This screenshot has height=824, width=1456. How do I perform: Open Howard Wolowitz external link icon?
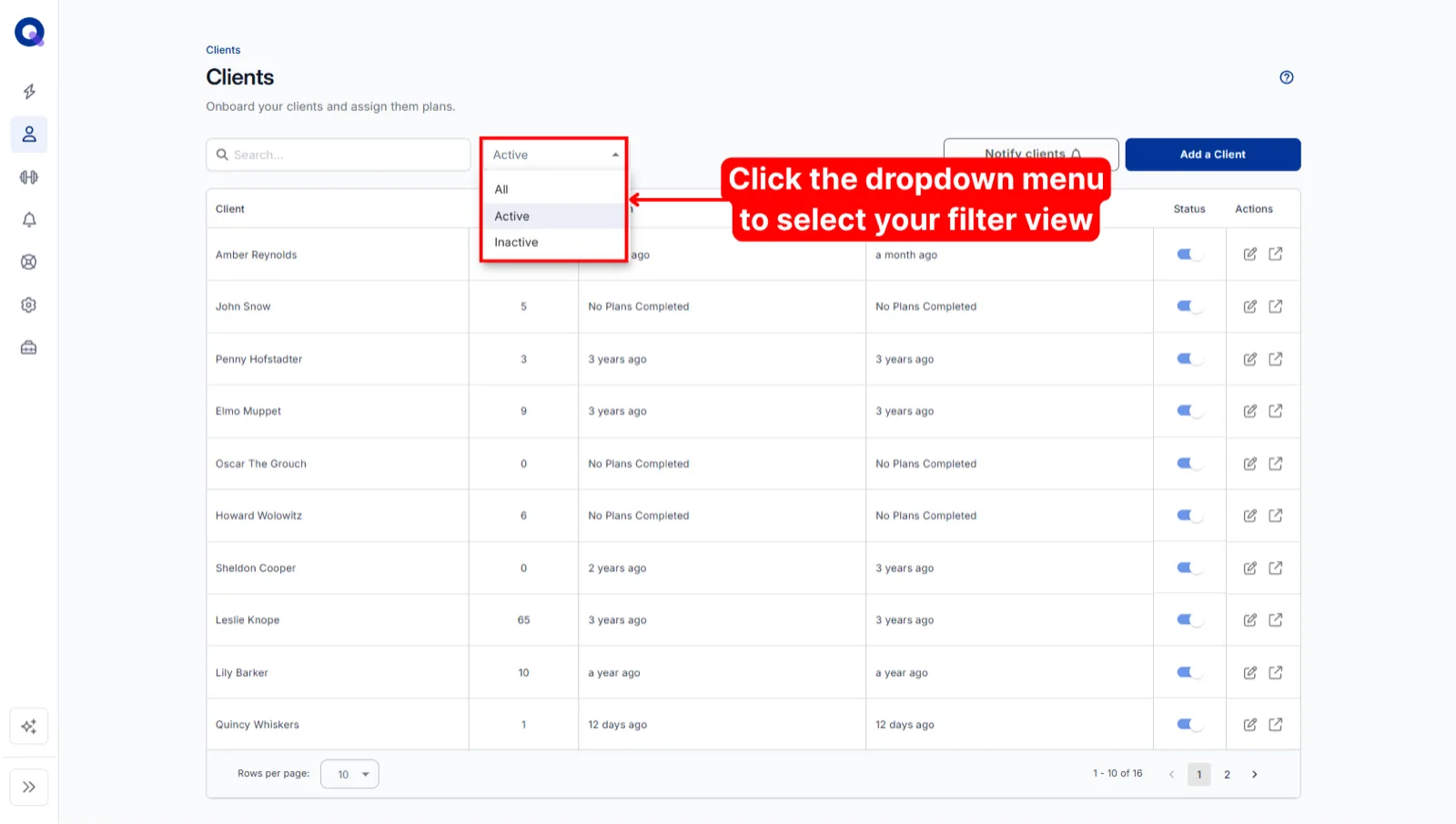(x=1276, y=516)
